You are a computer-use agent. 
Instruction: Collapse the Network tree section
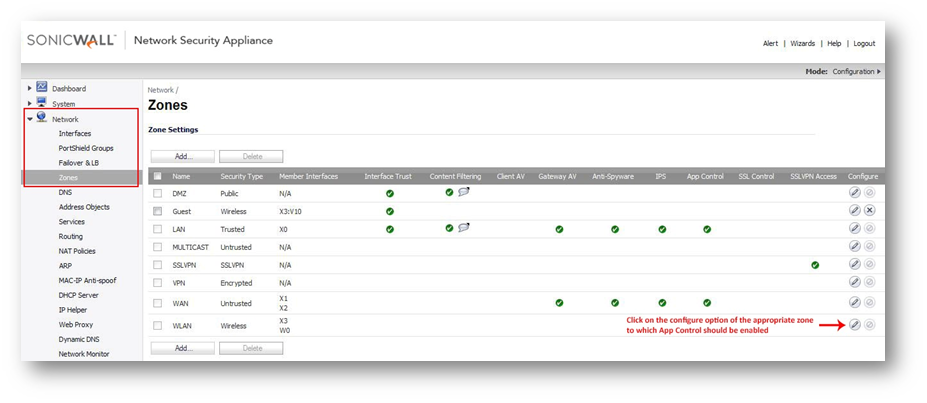point(30,119)
